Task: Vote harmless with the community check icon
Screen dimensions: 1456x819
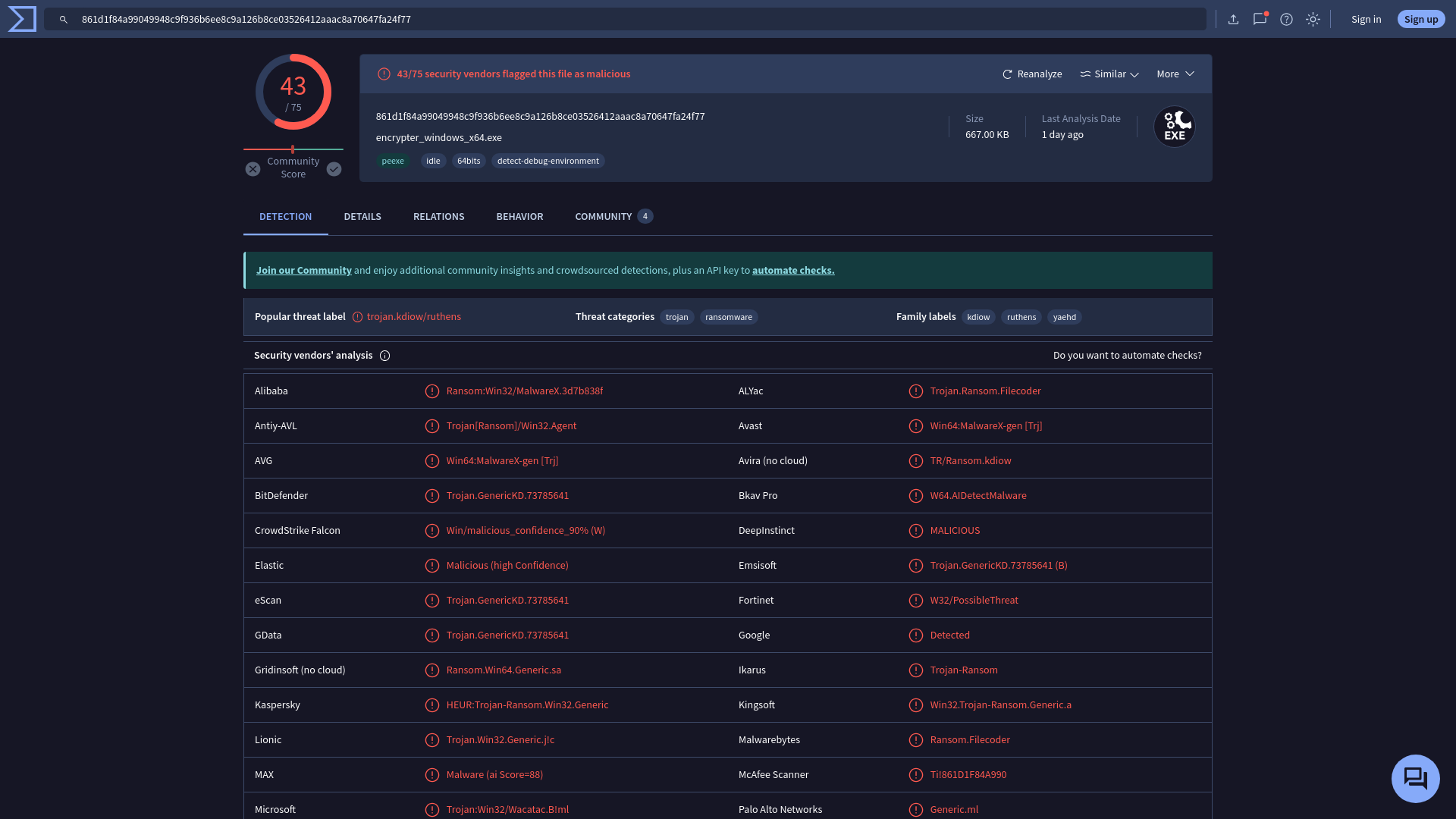Action: point(334,169)
